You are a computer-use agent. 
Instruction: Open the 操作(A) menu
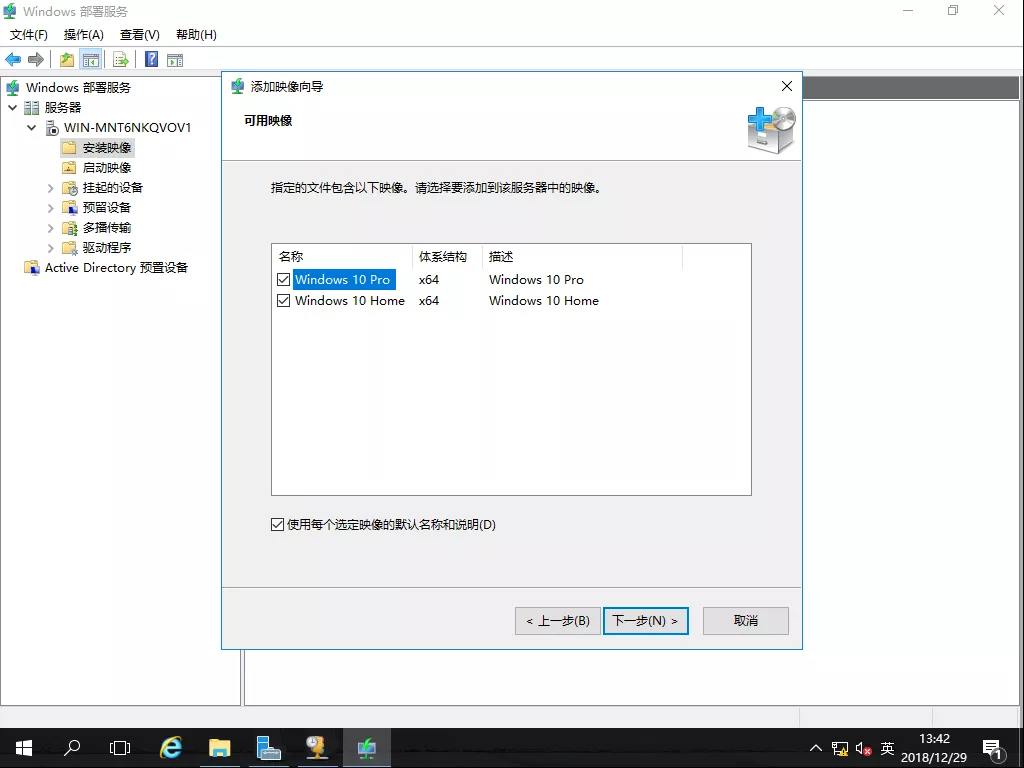pyautogui.click(x=84, y=35)
